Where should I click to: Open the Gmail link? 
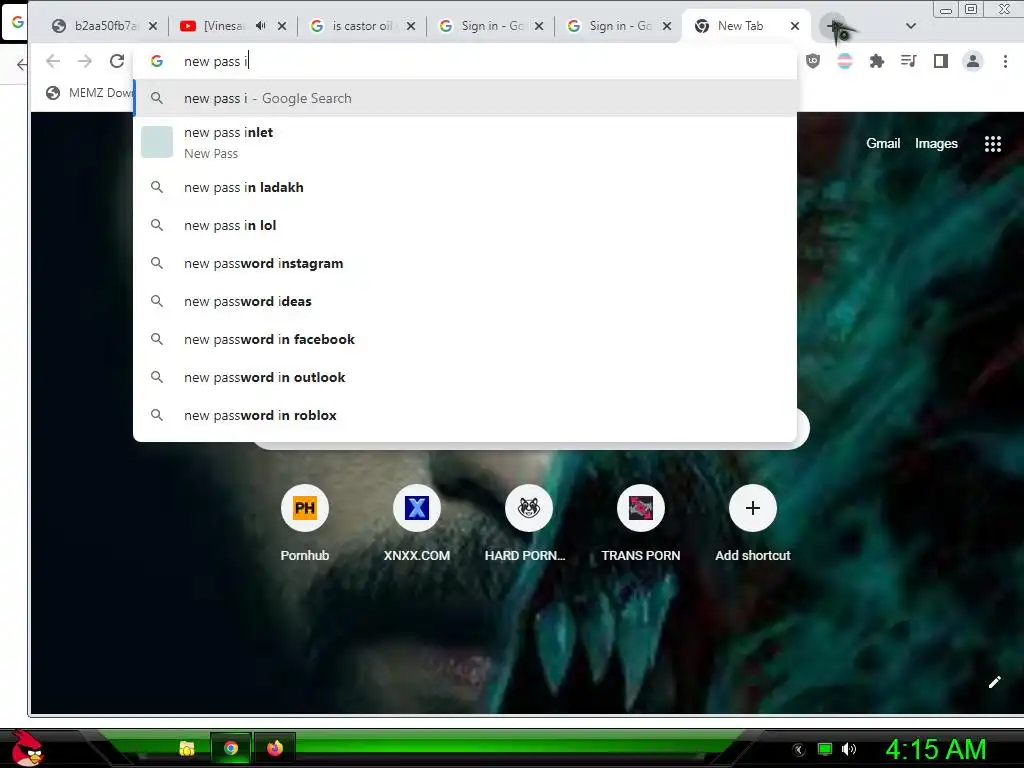click(883, 144)
